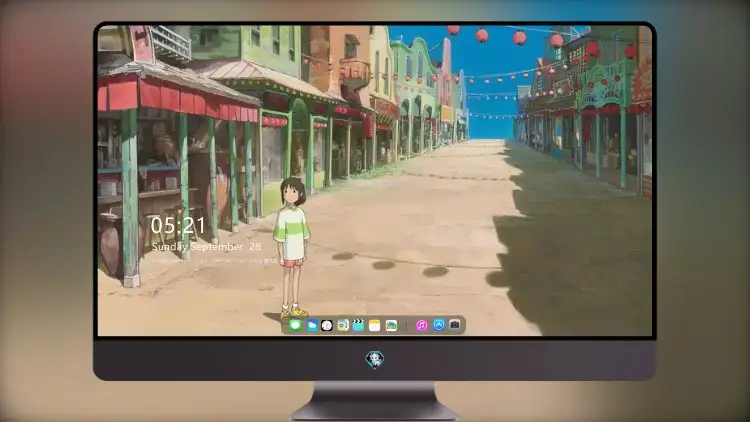Open the Camera icon in dock
Viewport: 750px width, 422px height.
454,325
